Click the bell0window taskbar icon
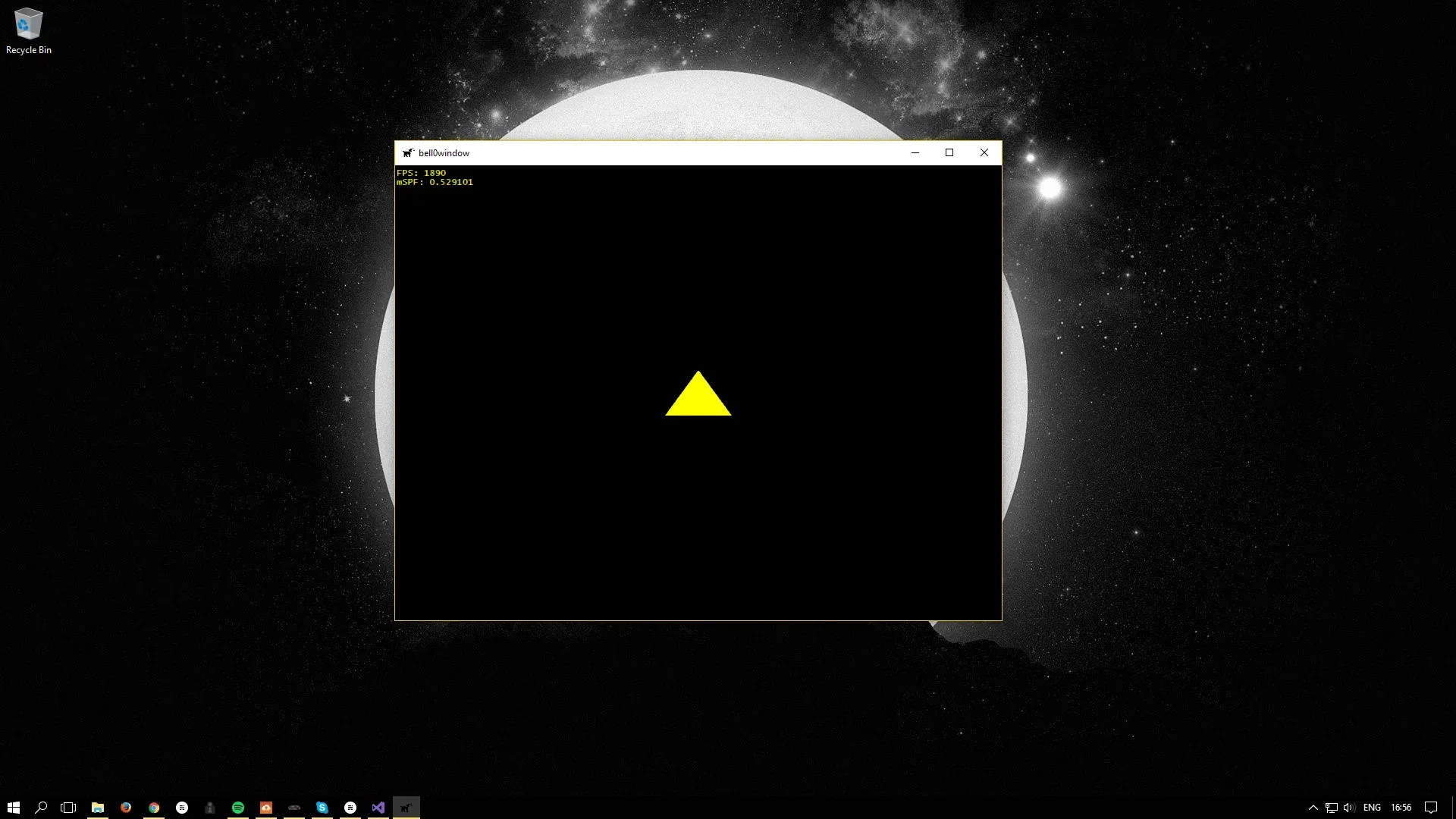 (x=408, y=808)
